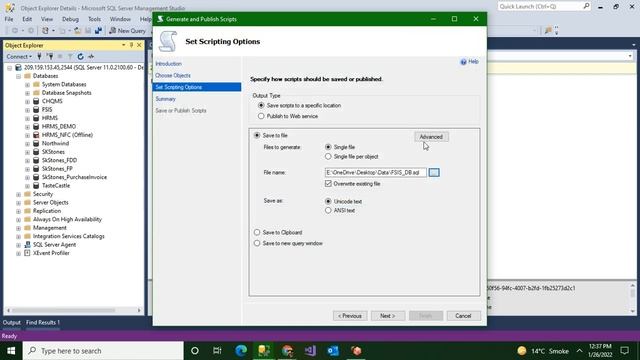640x360 pixels.
Task: Click the browse button next to File name
Action: [434, 173]
